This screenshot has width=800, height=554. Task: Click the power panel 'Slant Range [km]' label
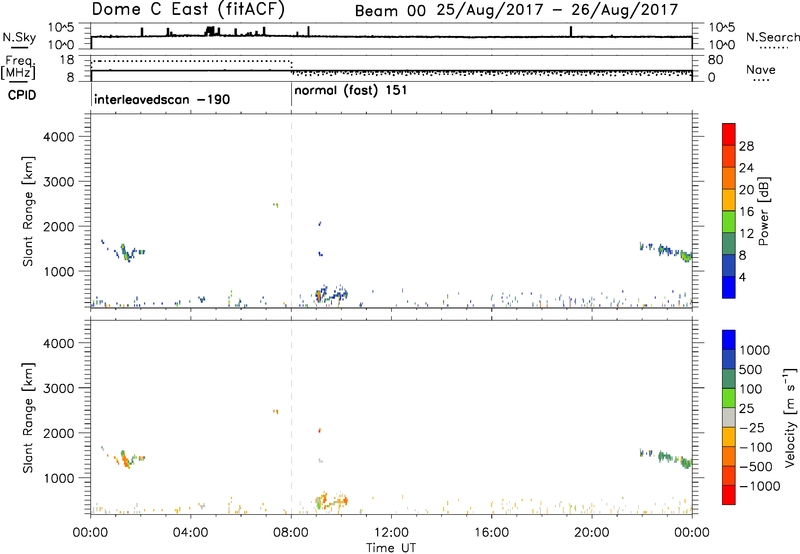28,211
